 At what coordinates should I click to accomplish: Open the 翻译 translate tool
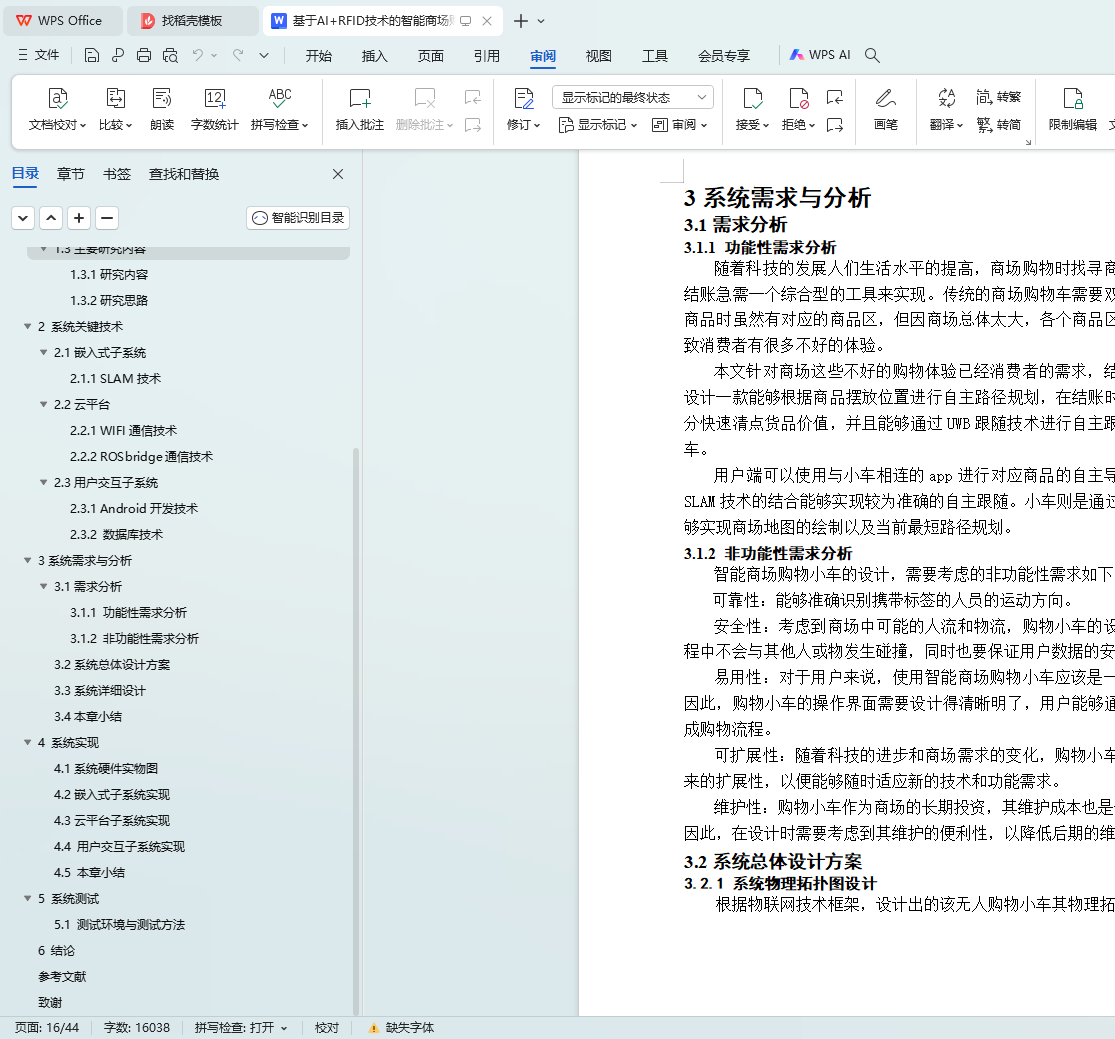[x=946, y=110]
